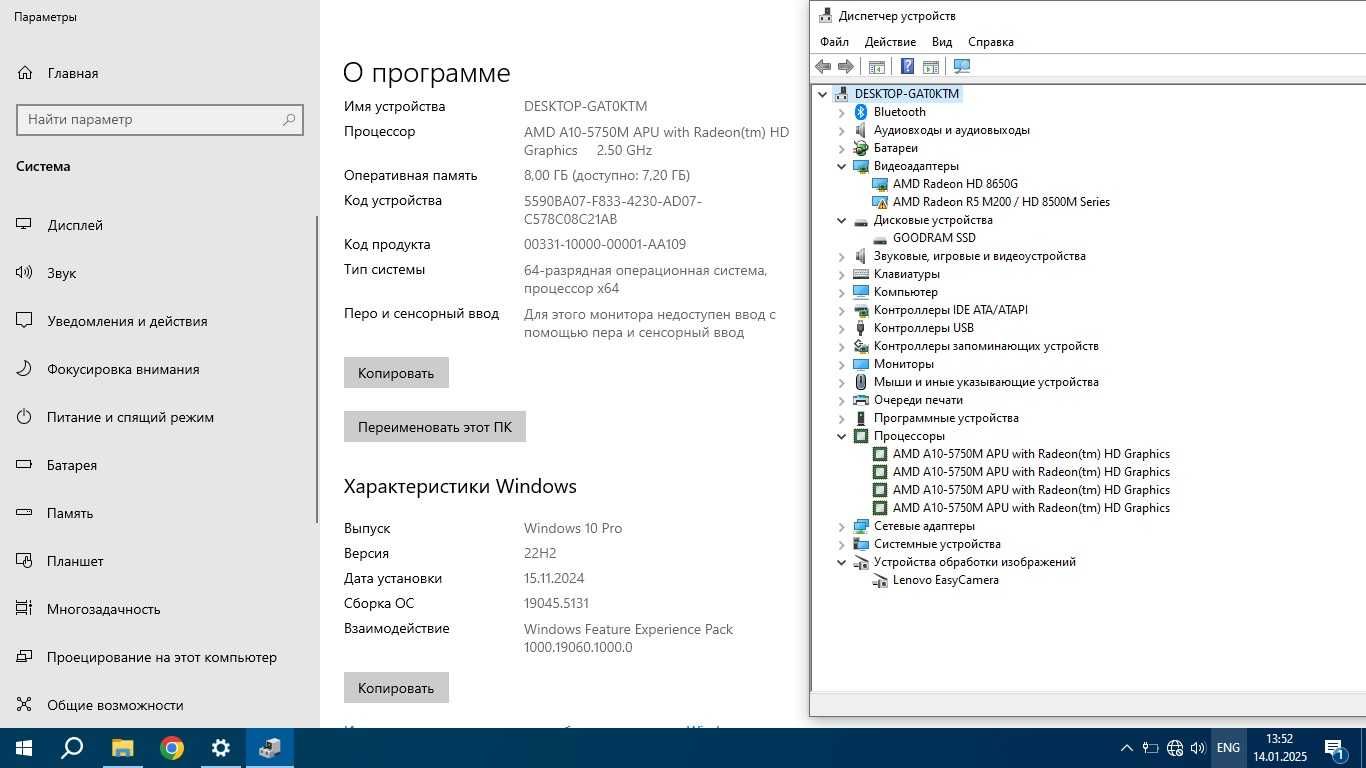Open the Действие menu

click(890, 42)
